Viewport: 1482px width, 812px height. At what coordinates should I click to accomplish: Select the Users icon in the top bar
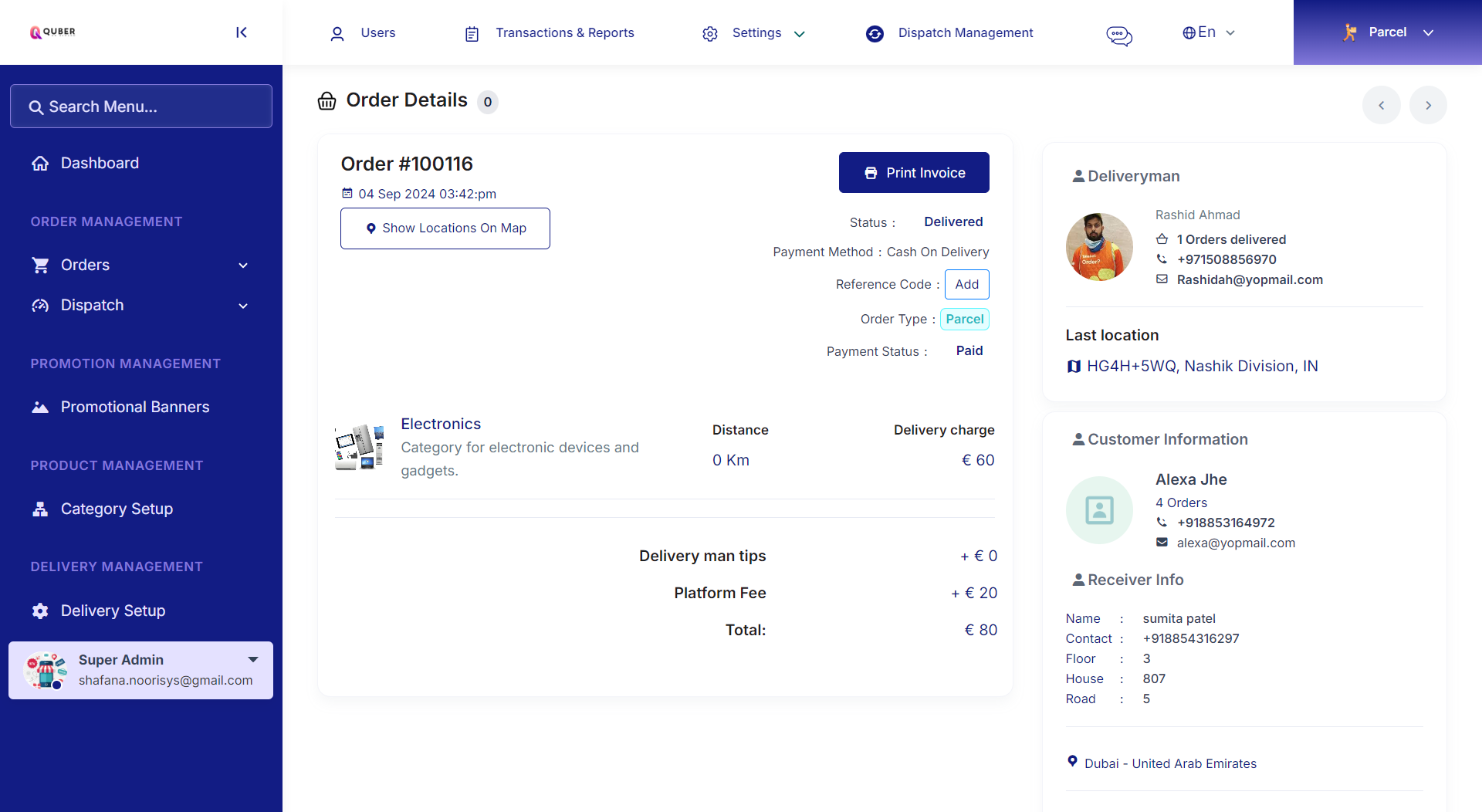(337, 33)
